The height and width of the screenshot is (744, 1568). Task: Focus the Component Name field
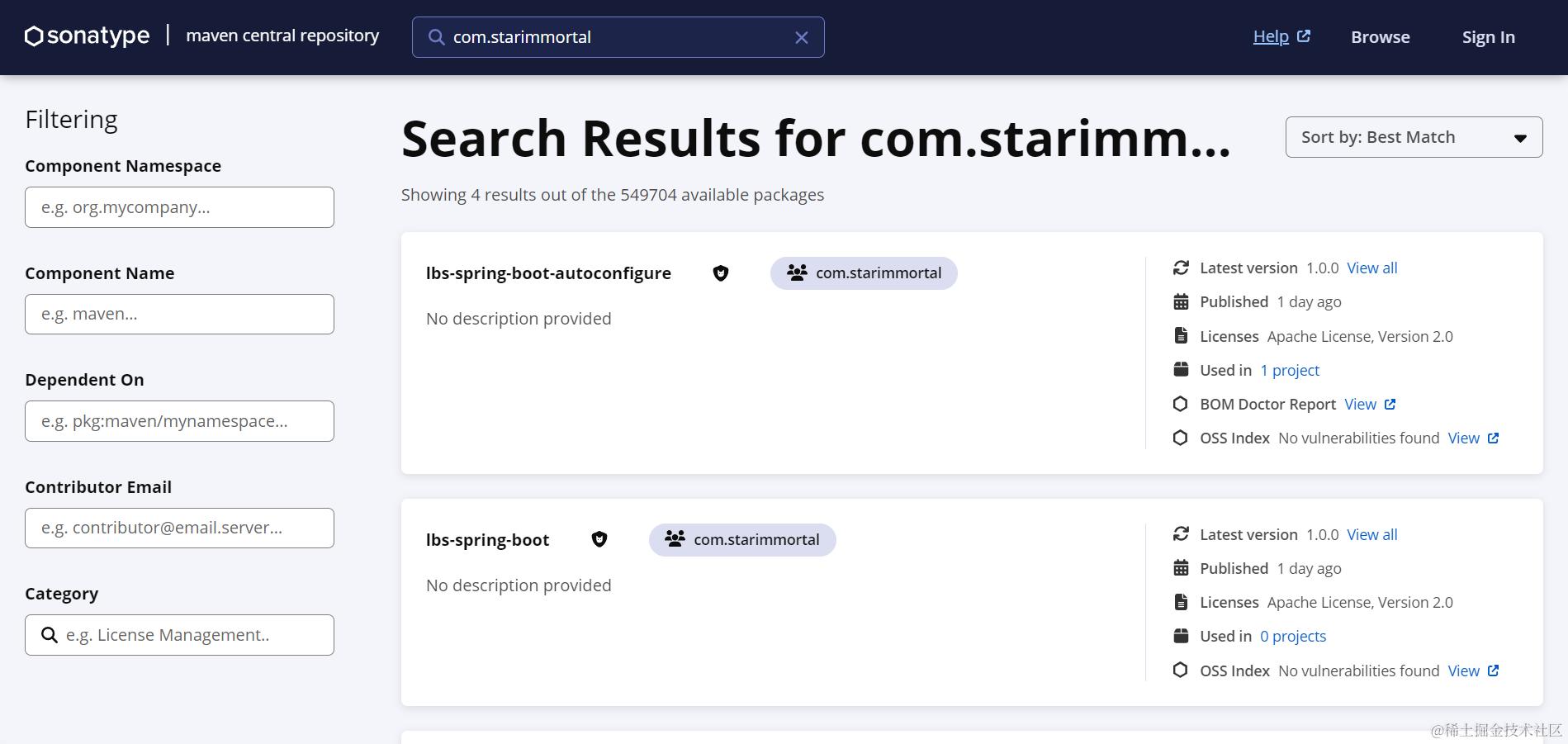[179, 315]
